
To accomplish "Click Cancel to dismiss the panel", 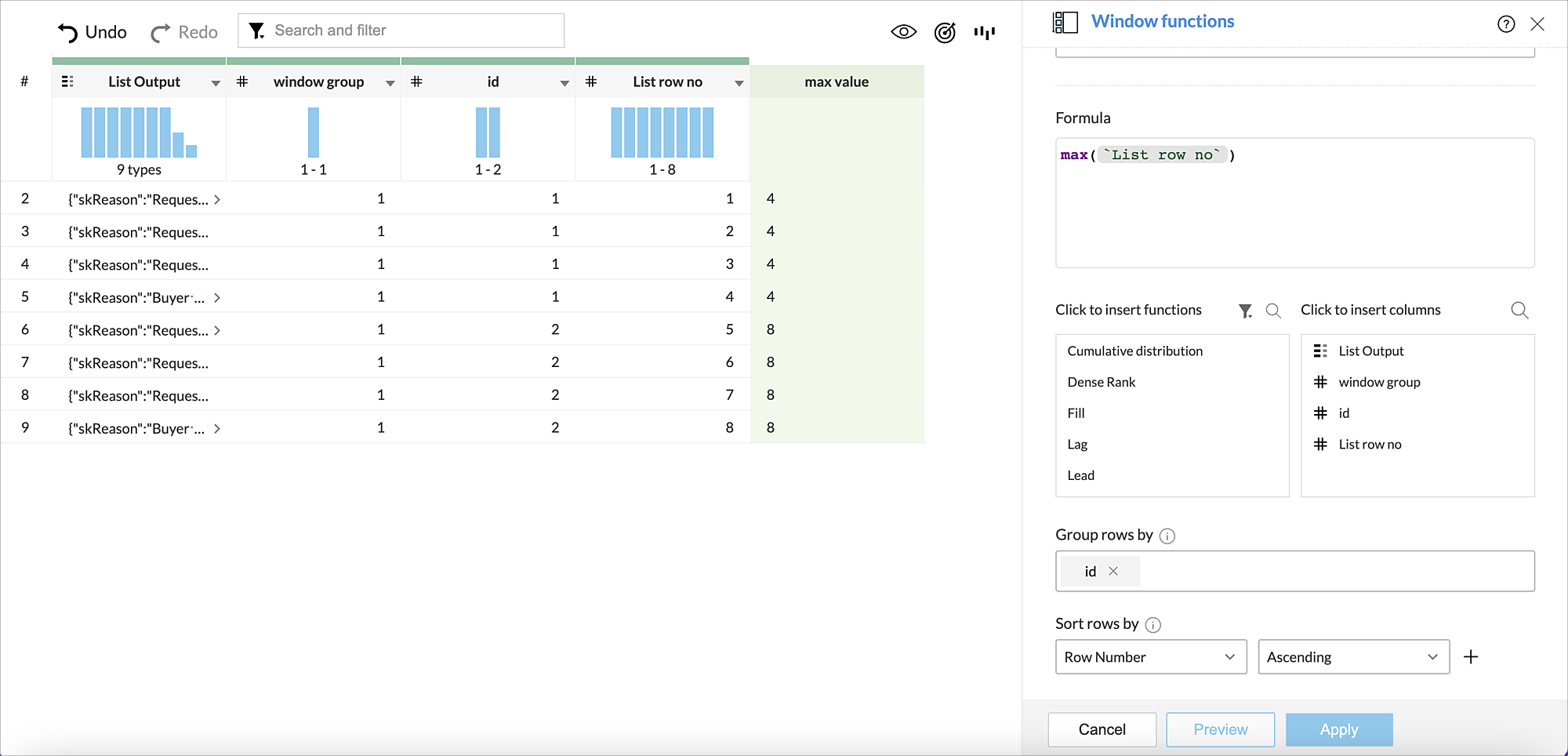I will click(1102, 729).
